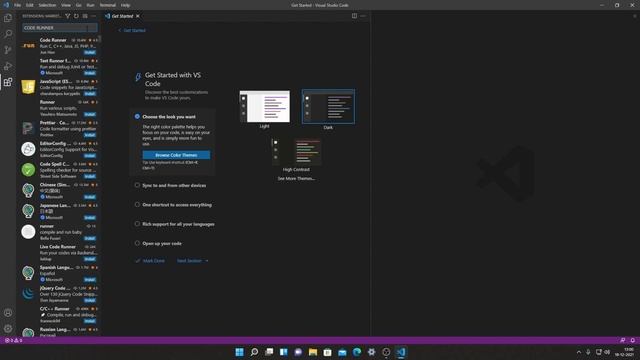Select the EditorConfig extension icon

(x=28, y=149)
